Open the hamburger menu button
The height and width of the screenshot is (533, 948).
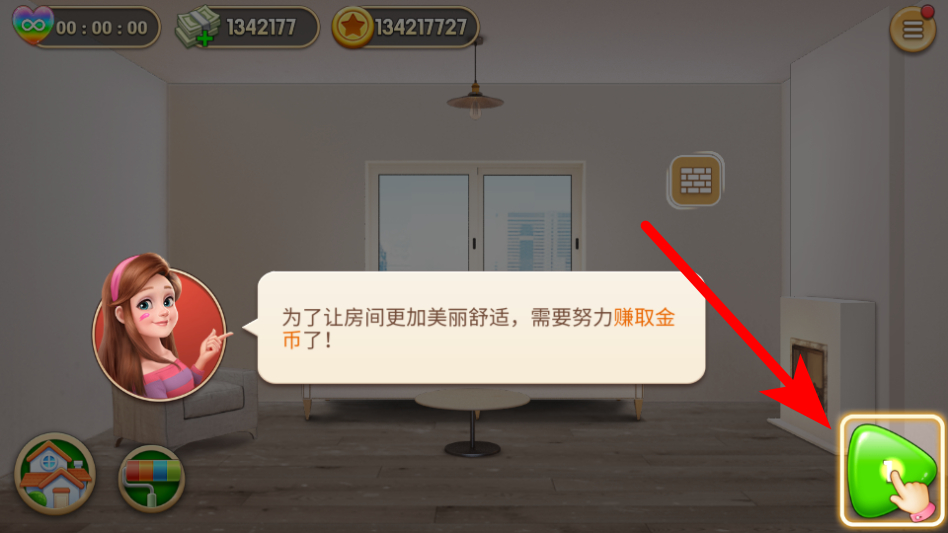click(x=912, y=29)
